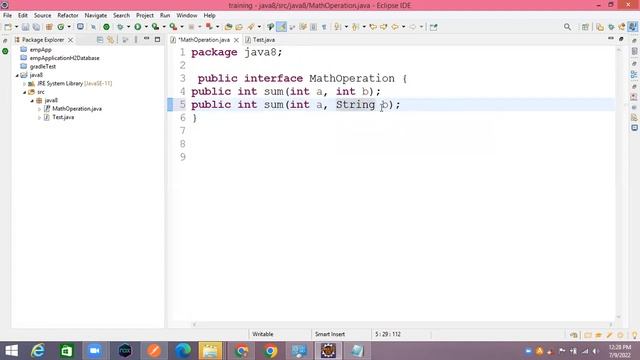Close the Package Explorer view tab
The image size is (640, 360).
[x=71, y=40]
